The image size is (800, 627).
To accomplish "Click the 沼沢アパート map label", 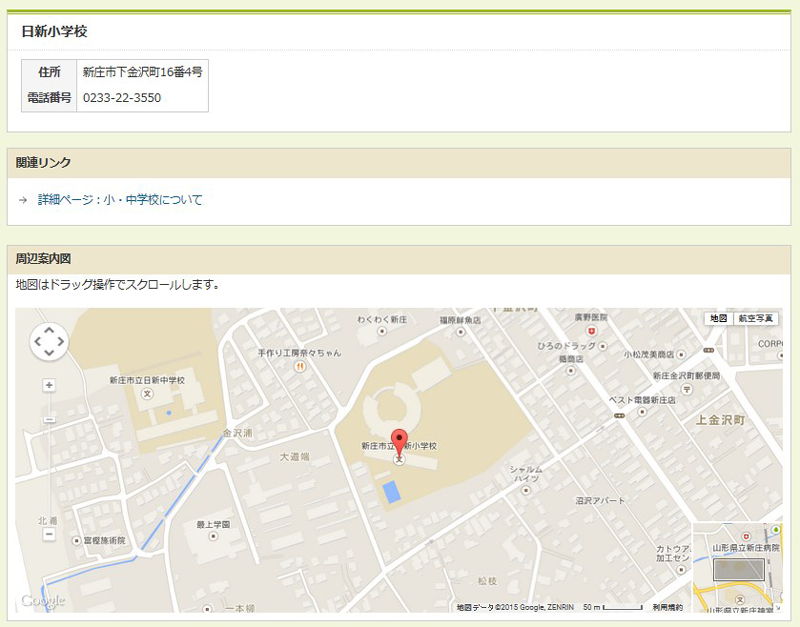I will (600, 500).
